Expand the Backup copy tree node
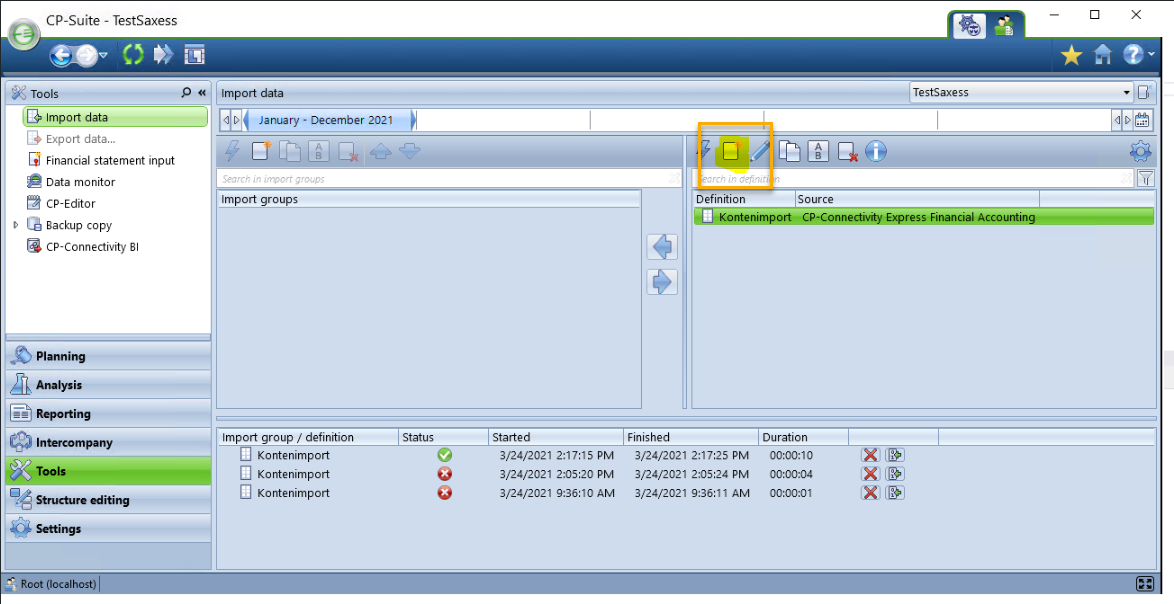This screenshot has height=604, width=1174. click(16, 225)
